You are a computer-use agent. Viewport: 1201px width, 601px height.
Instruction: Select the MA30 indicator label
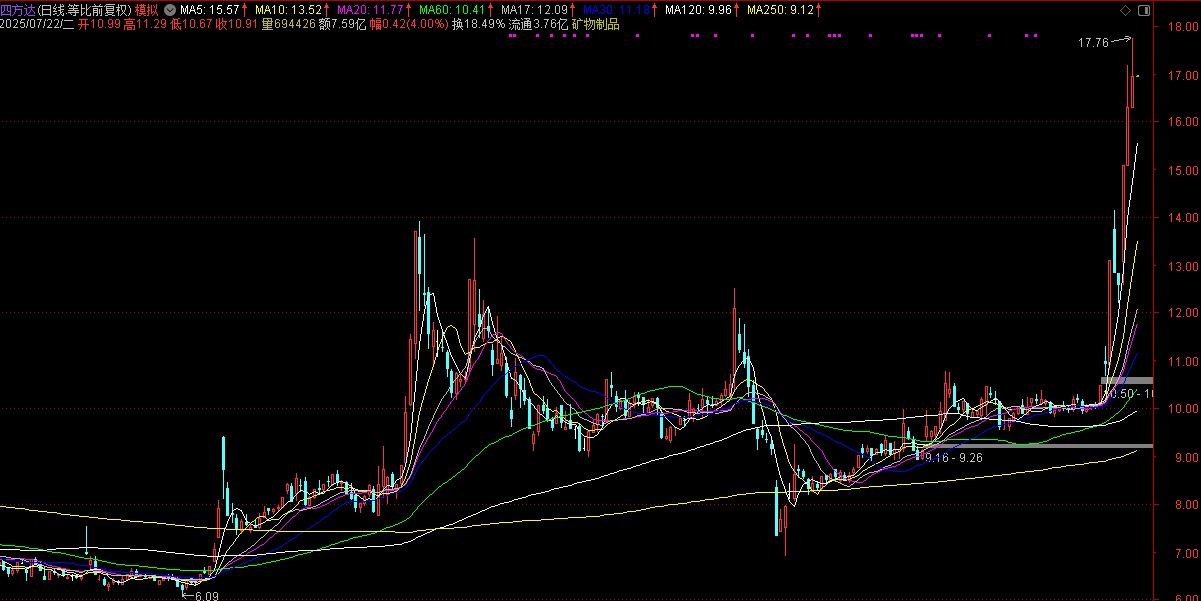pyautogui.click(x=617, y=9)
